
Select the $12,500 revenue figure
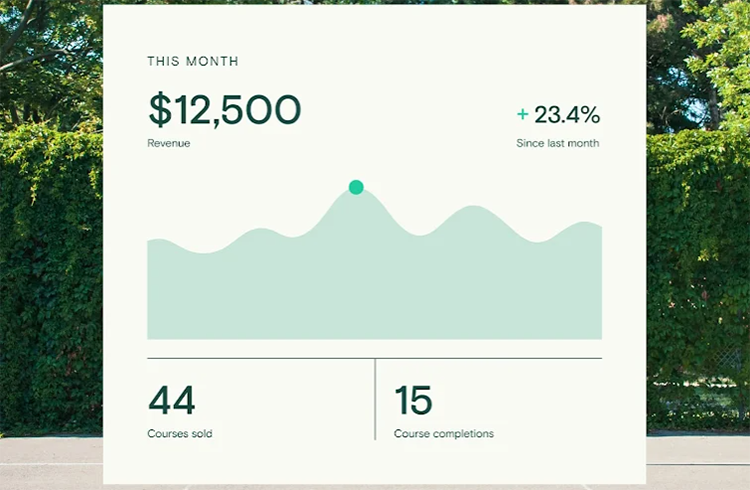(x=225, y=110)
